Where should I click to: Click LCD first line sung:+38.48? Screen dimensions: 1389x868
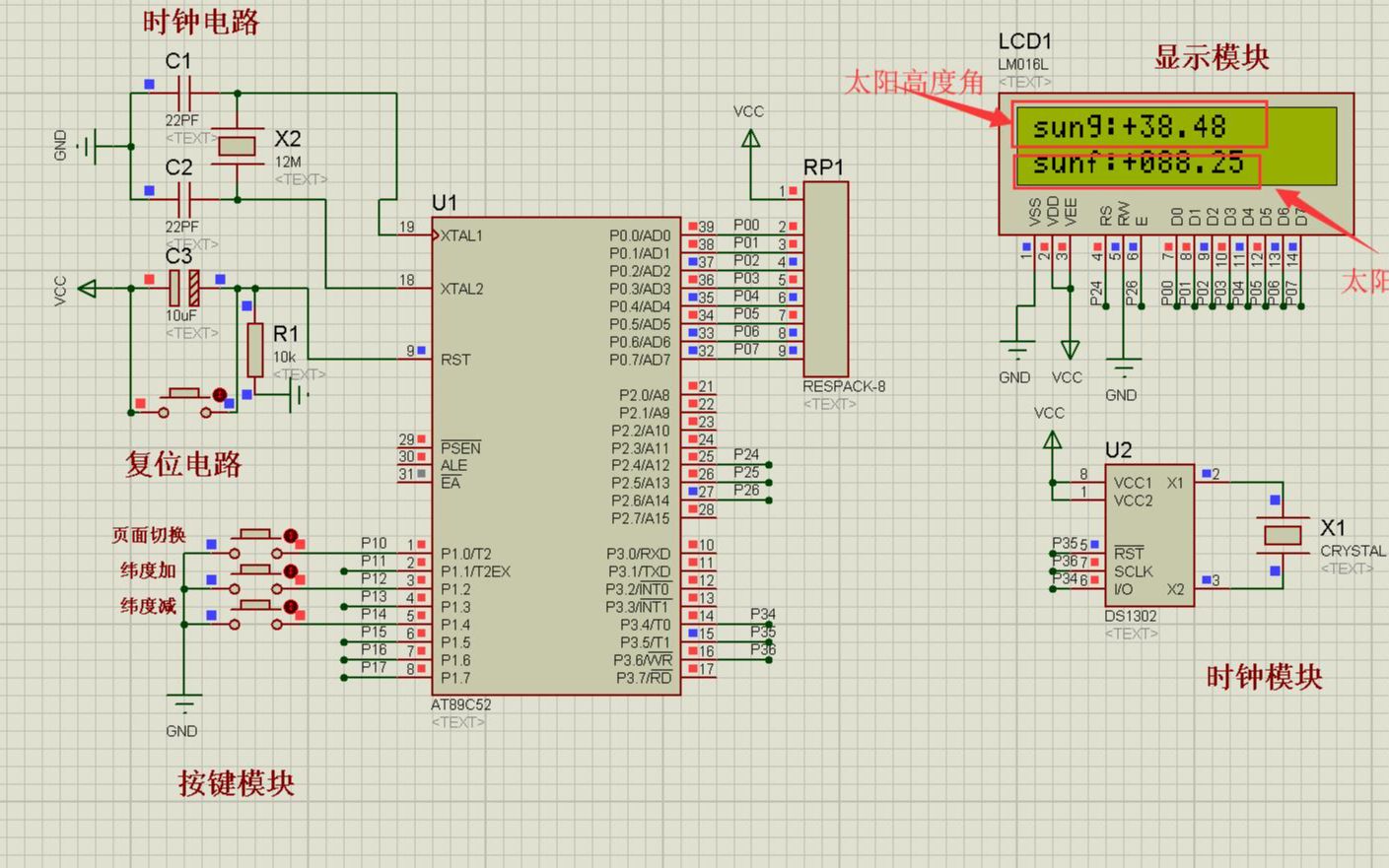[1130, 127]
